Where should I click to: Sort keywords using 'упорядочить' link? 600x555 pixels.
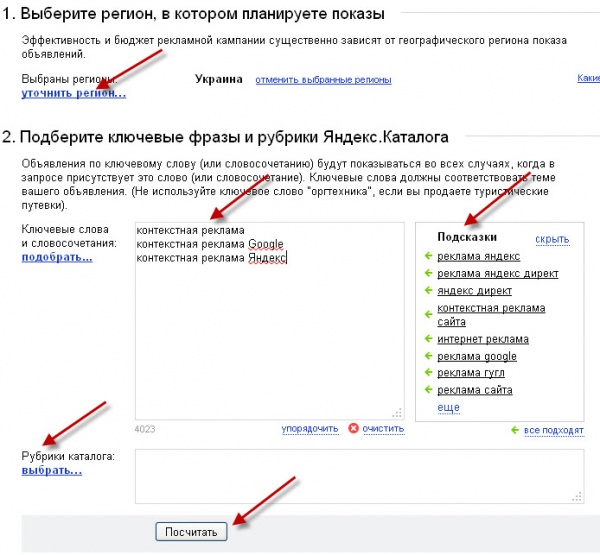[309, 429]
